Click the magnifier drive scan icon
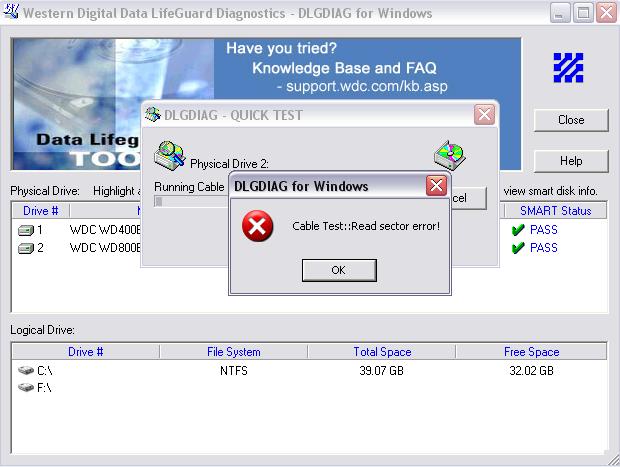Viewport: 620px width, 467px height. tap(170, 155)
